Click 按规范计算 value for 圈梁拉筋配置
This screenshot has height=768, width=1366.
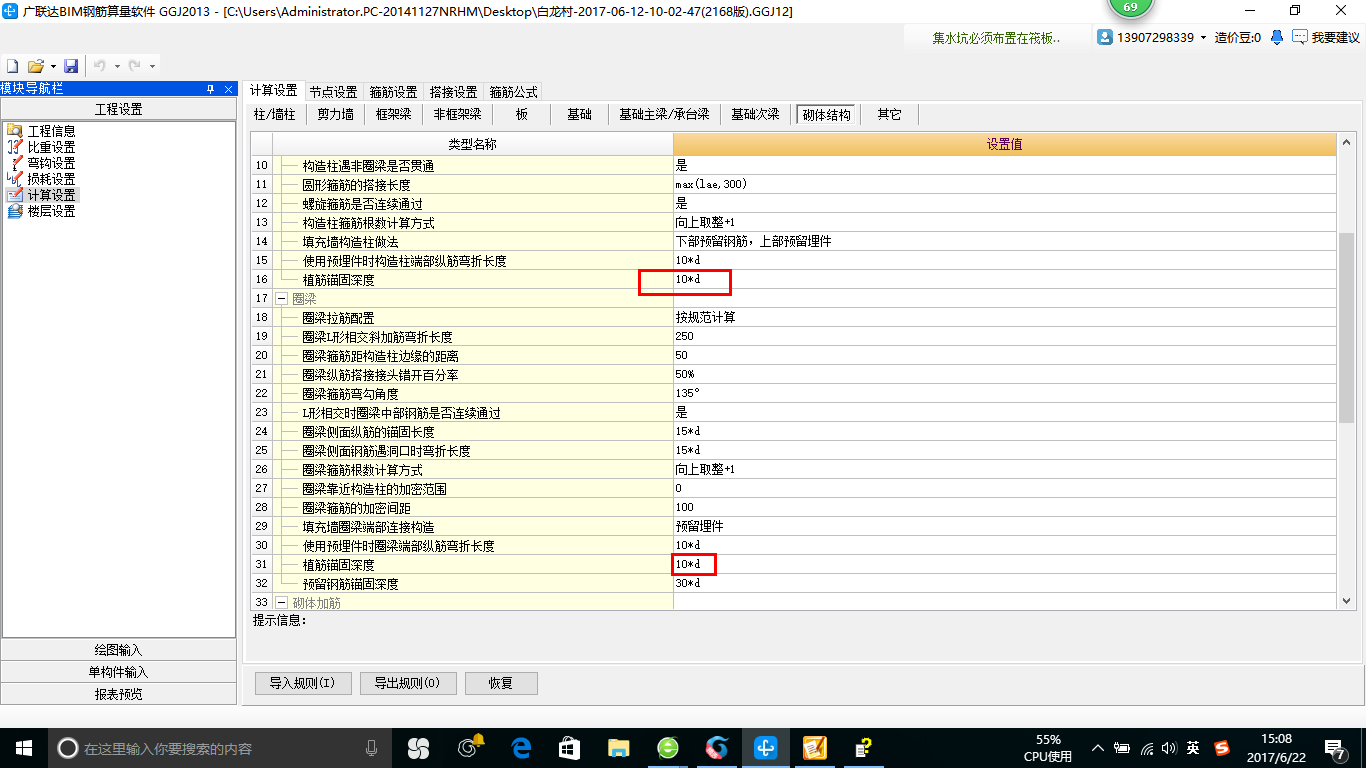(x=705, y=318)
